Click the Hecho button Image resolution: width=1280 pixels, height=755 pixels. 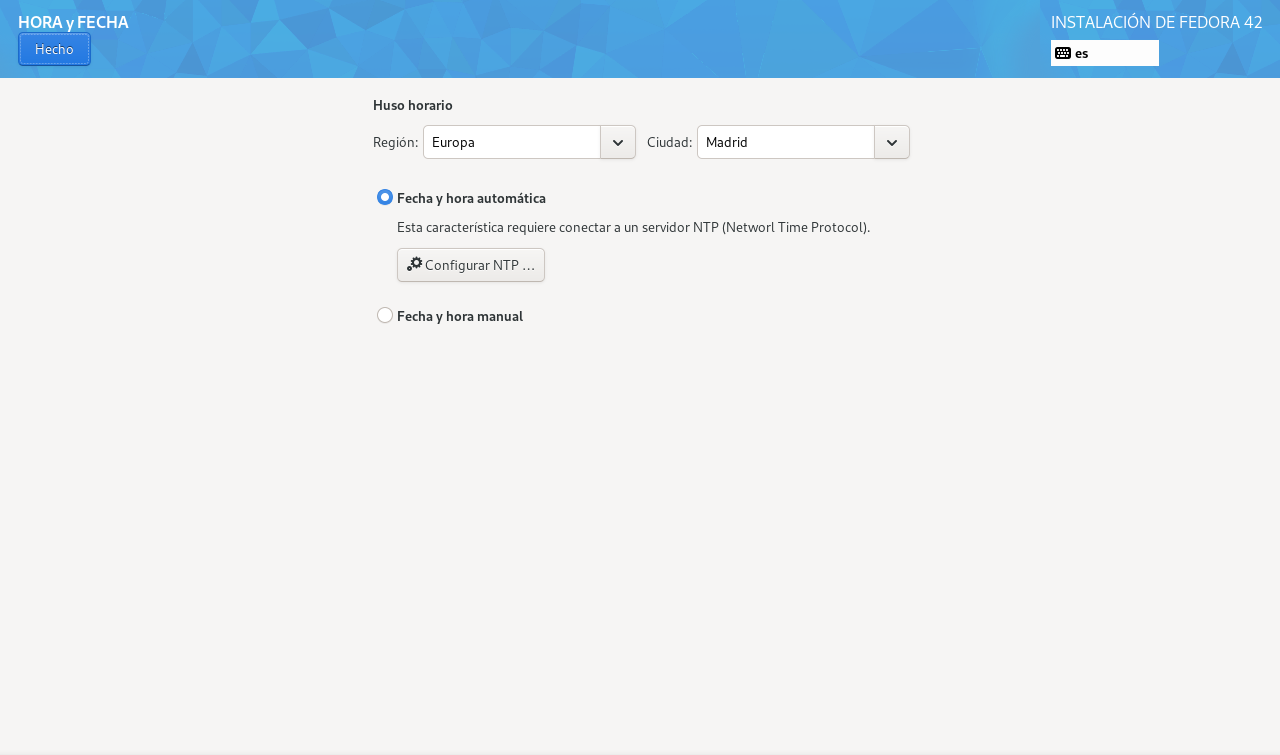(x=54, y=49)
